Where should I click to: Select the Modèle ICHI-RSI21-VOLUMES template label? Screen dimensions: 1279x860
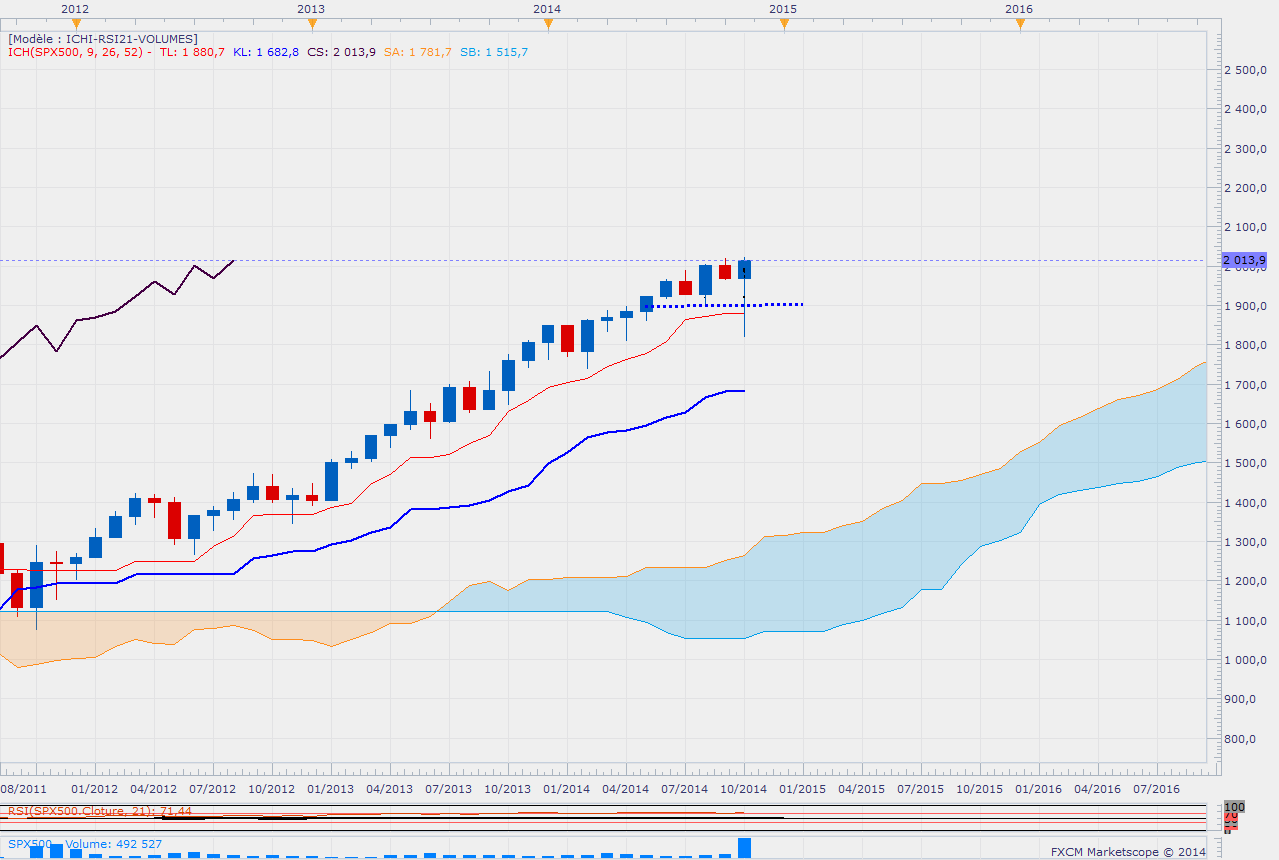[x=104, y=39]
